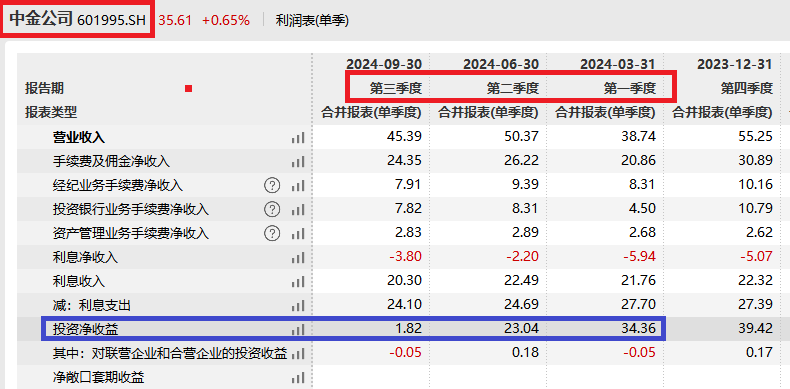Click 投资净收益 value 34.36
Viewport: 790px width, 389px height.
coord(638,329)
